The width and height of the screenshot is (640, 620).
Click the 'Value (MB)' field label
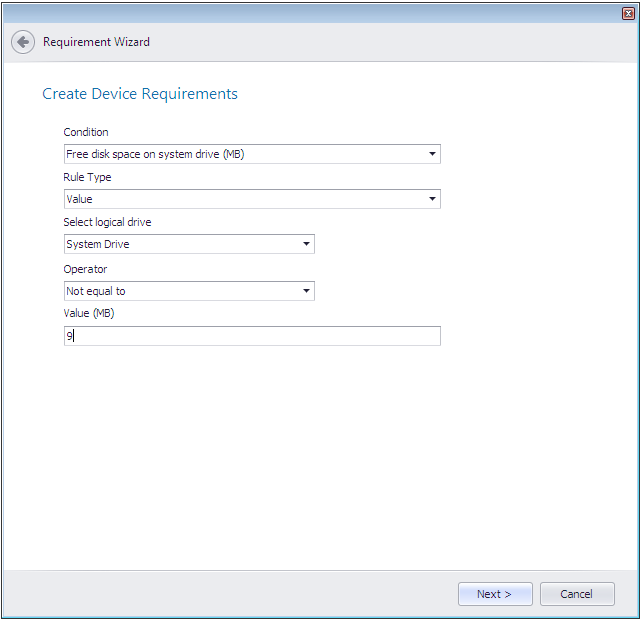click(90, 314)
